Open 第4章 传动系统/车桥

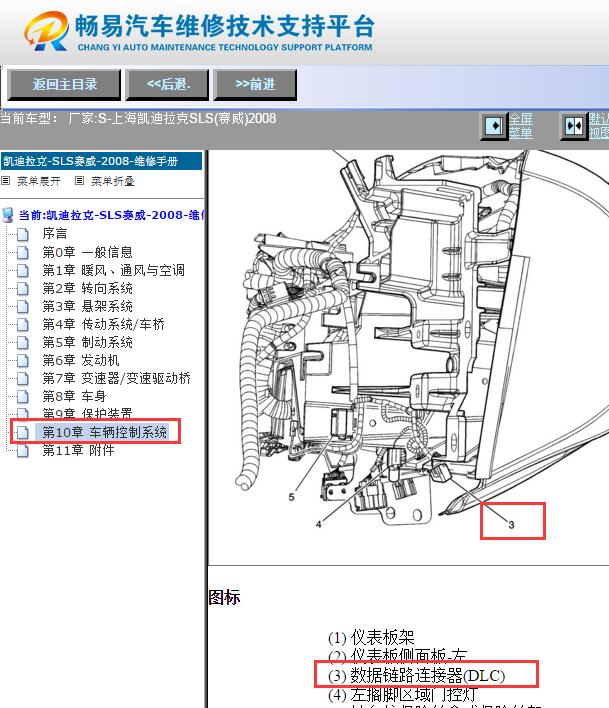(x=103, y=324)
